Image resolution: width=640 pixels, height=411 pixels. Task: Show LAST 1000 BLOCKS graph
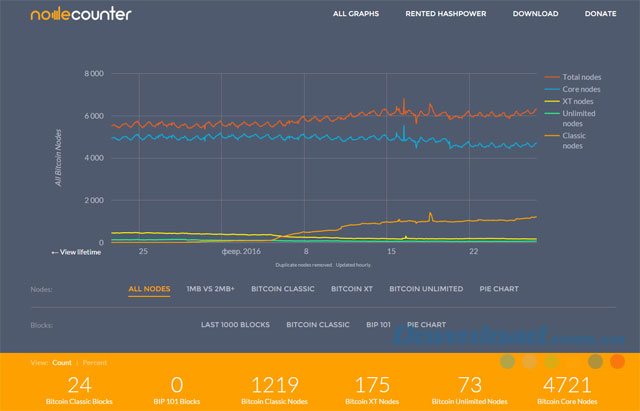click(235, 325)
